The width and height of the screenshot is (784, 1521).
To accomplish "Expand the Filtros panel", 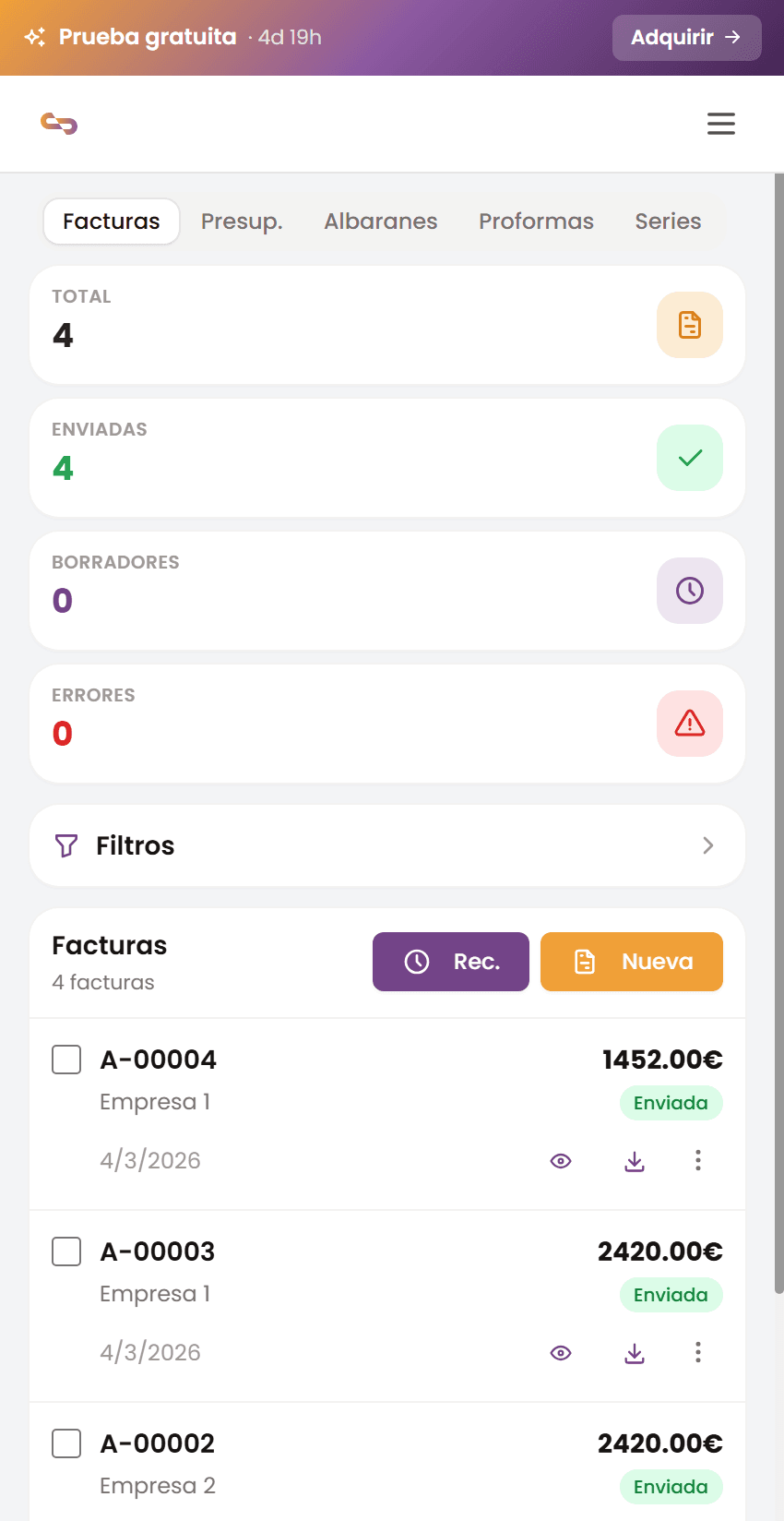I will pos(387,845).
